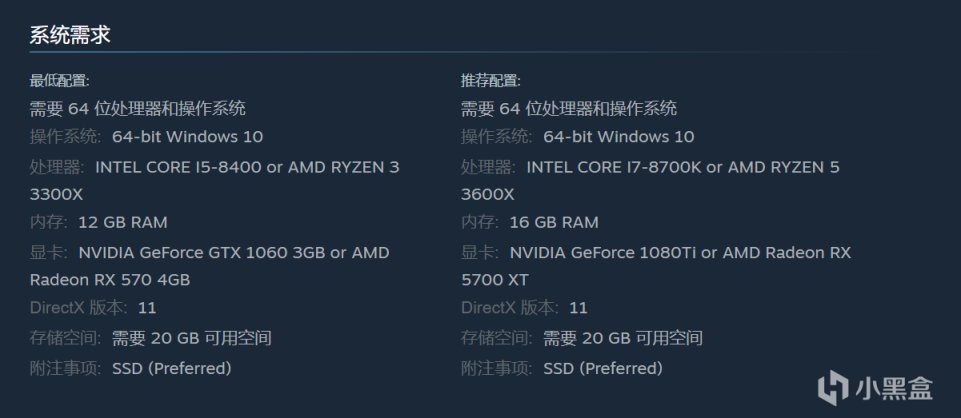Click SSD (Preferred) in the recommended column
Image resolution: width=961 pixels, height=418 pixels.
point(602,368)
